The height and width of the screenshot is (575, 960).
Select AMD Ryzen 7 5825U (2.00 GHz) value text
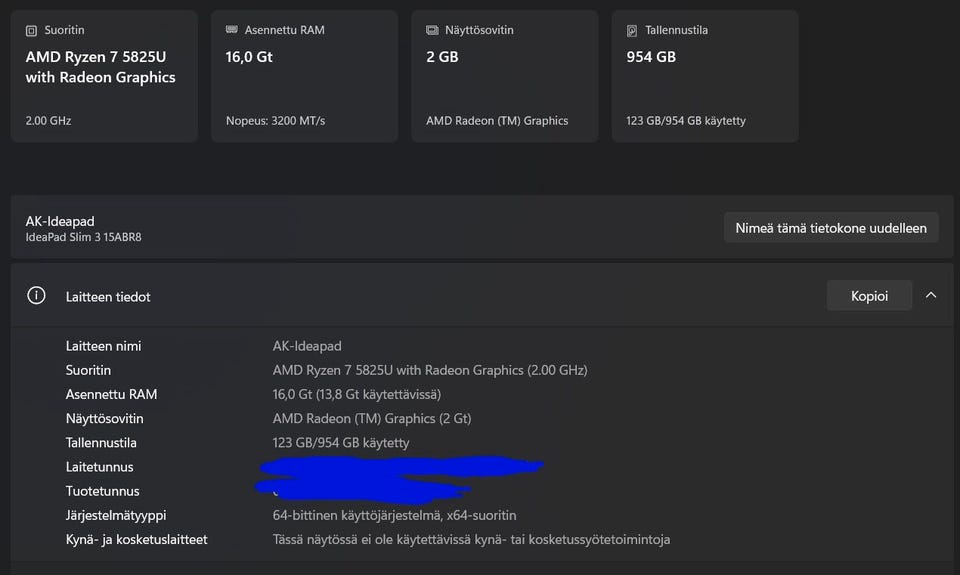point(430,370)
